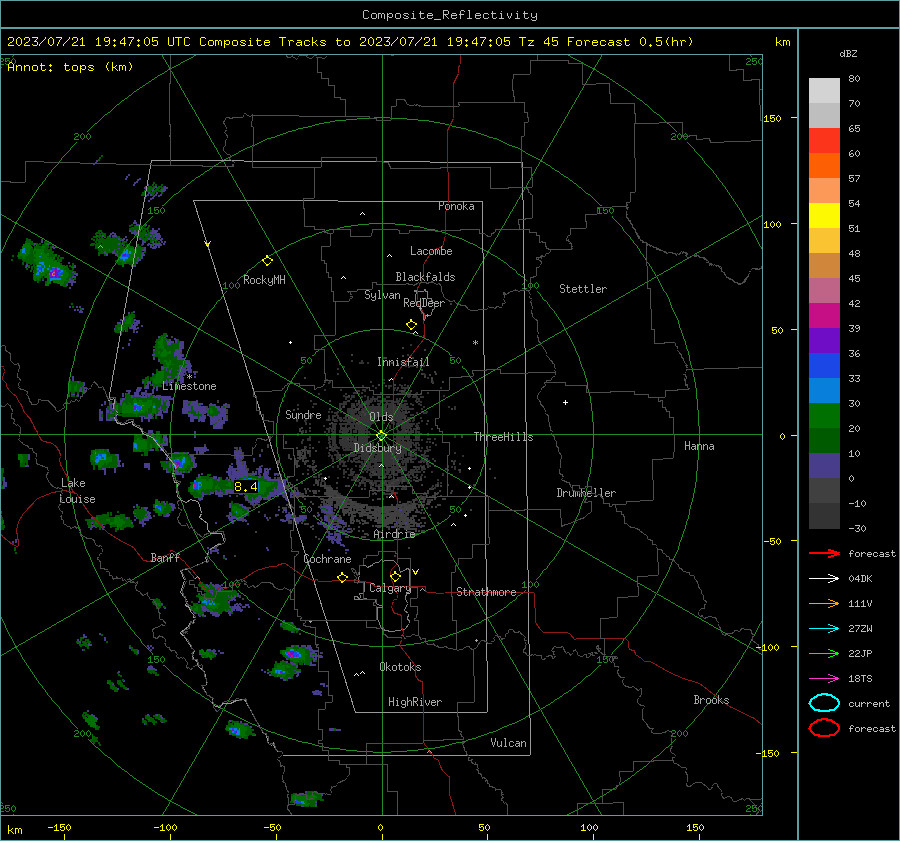900x841 pixels.
Task: Click the cyan 27ZW arrow in legend
Action: pyautogui.click(x=824, y=629)
